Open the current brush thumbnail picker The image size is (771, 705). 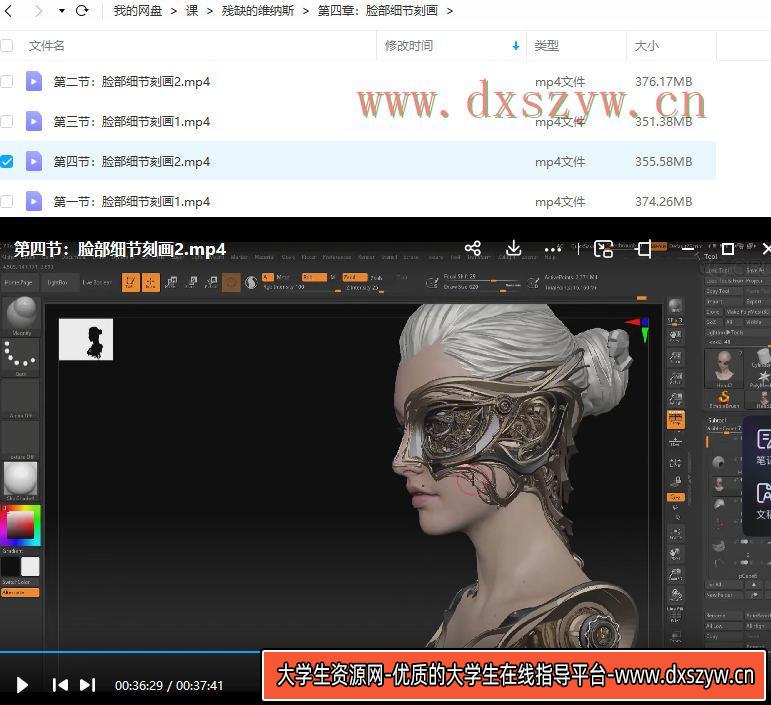(21, 317)
